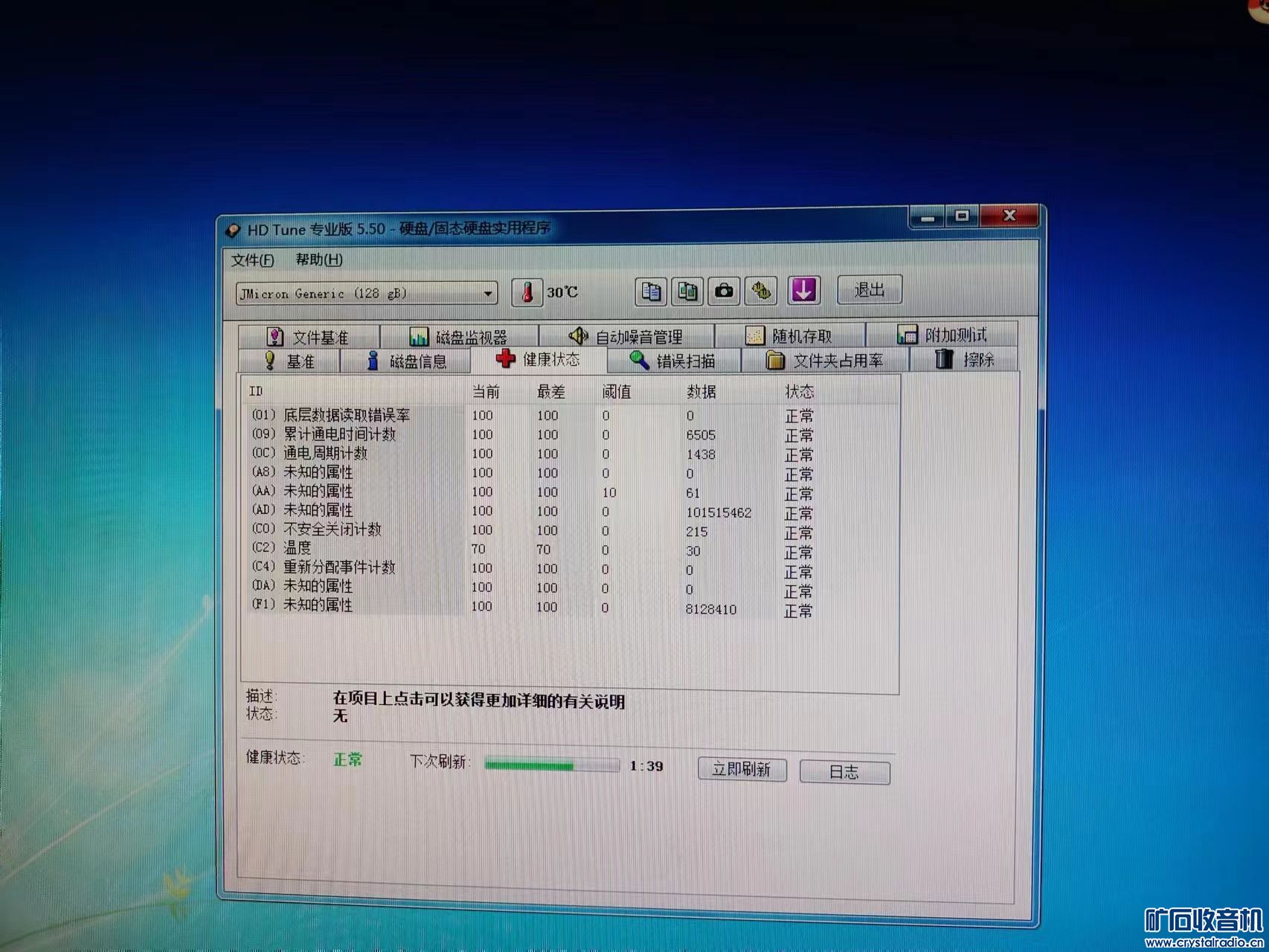Switch to the 擦除 tab

(x=965, y=359)
